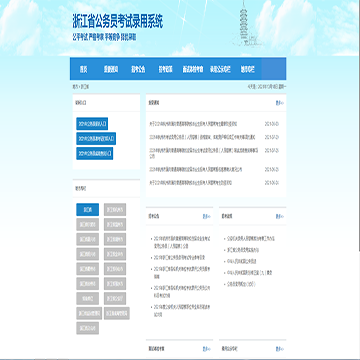360x360 pixels.
Task: Open the last policy item in 招考政策 list
Action: pos(241,284)
